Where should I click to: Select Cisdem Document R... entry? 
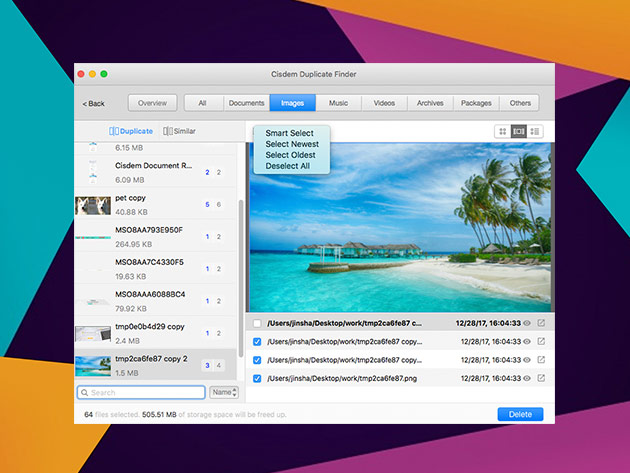pyautogui.click(x=155, y=172)
